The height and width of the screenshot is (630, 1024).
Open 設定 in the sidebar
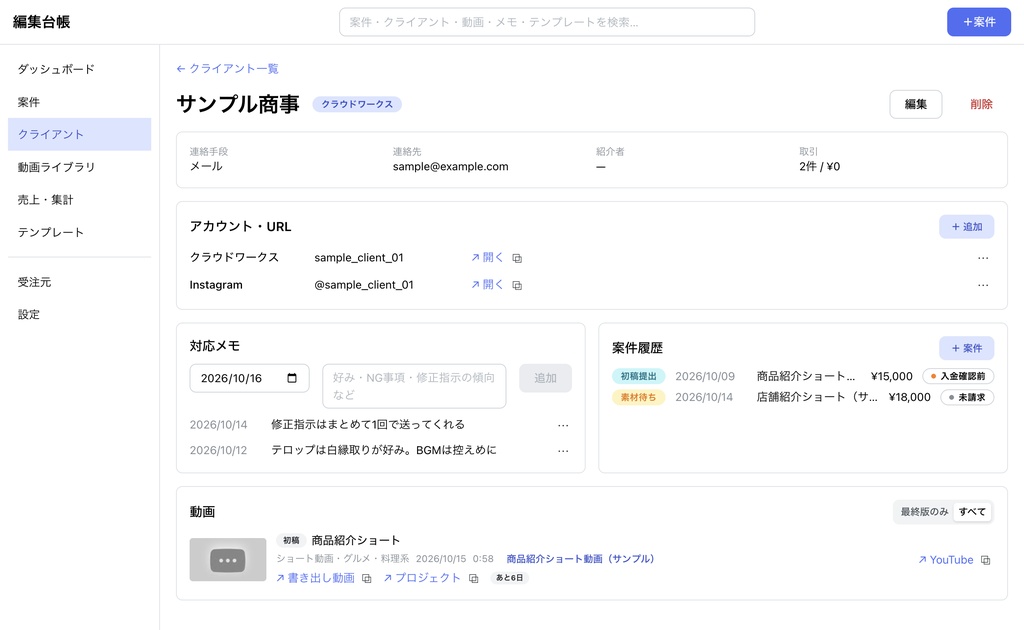tap(80, 315)
